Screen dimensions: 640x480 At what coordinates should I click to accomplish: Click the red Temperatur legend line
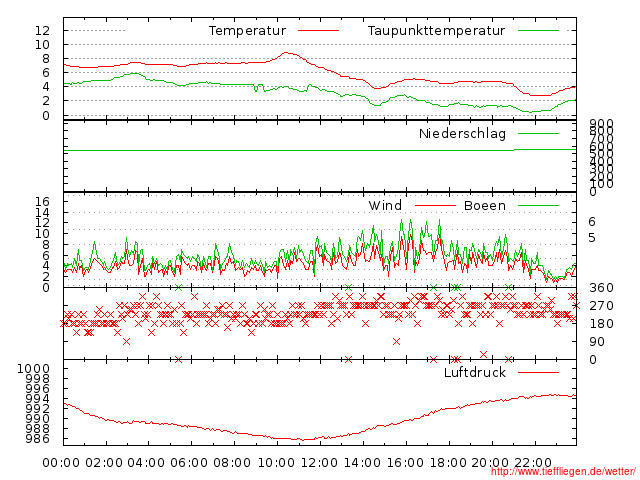tap(318, 31)
